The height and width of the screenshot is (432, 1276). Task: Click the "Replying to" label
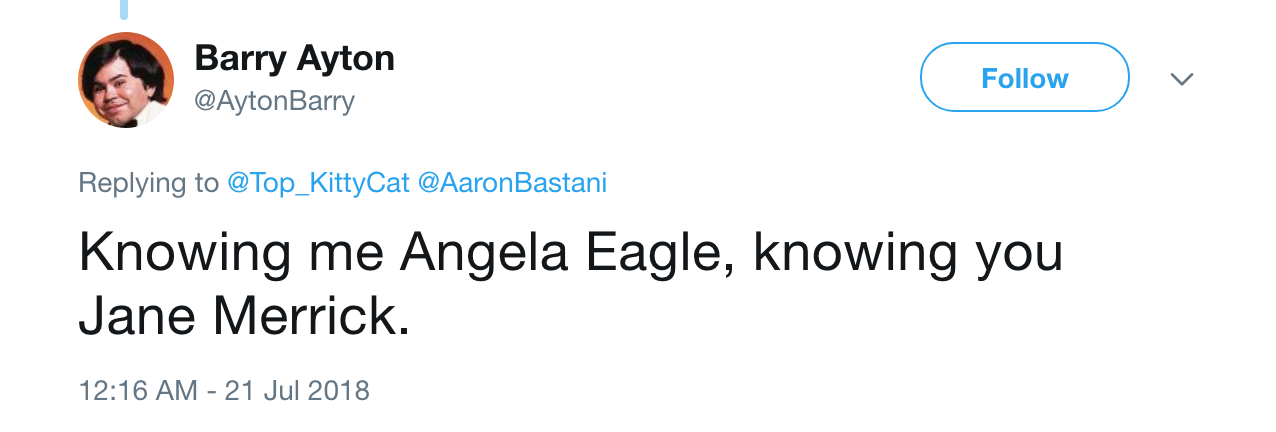[x=148, y=183]
